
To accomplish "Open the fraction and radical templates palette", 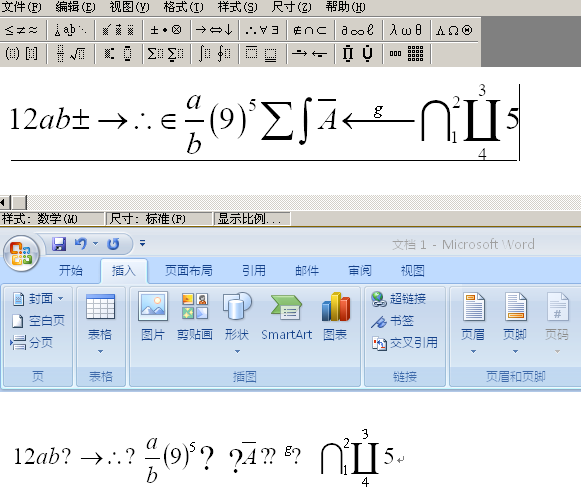I will [x=70, y=54].
